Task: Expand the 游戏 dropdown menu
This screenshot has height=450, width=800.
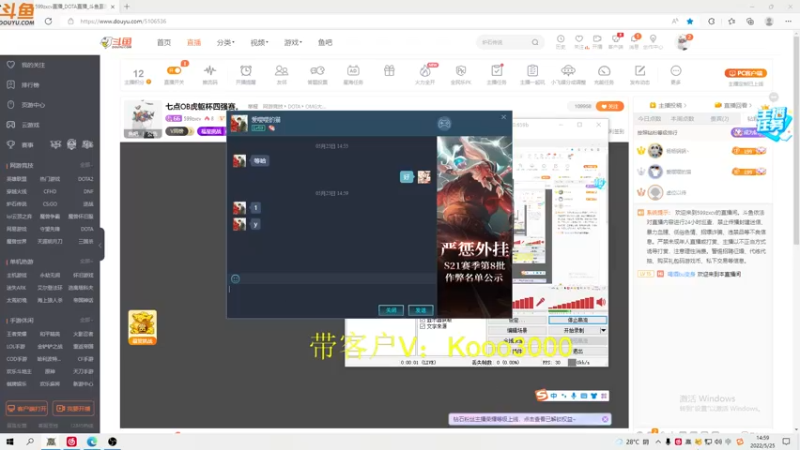Action: [x=293, y=42]
